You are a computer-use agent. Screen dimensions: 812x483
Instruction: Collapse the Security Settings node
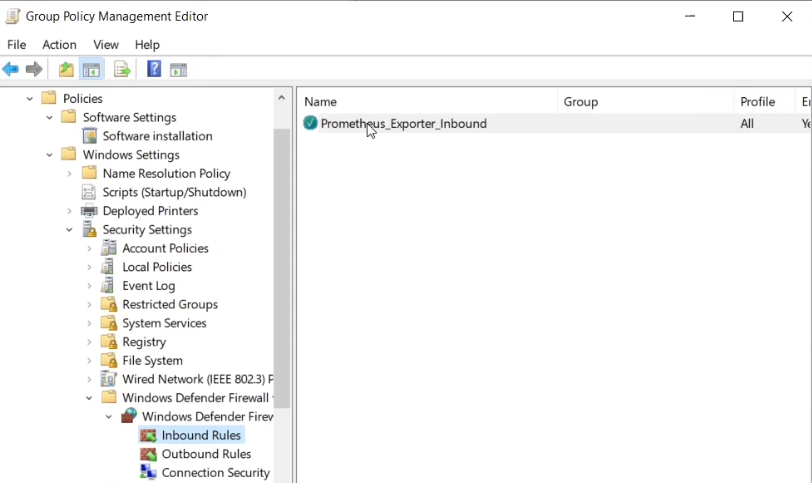point(69,230)
